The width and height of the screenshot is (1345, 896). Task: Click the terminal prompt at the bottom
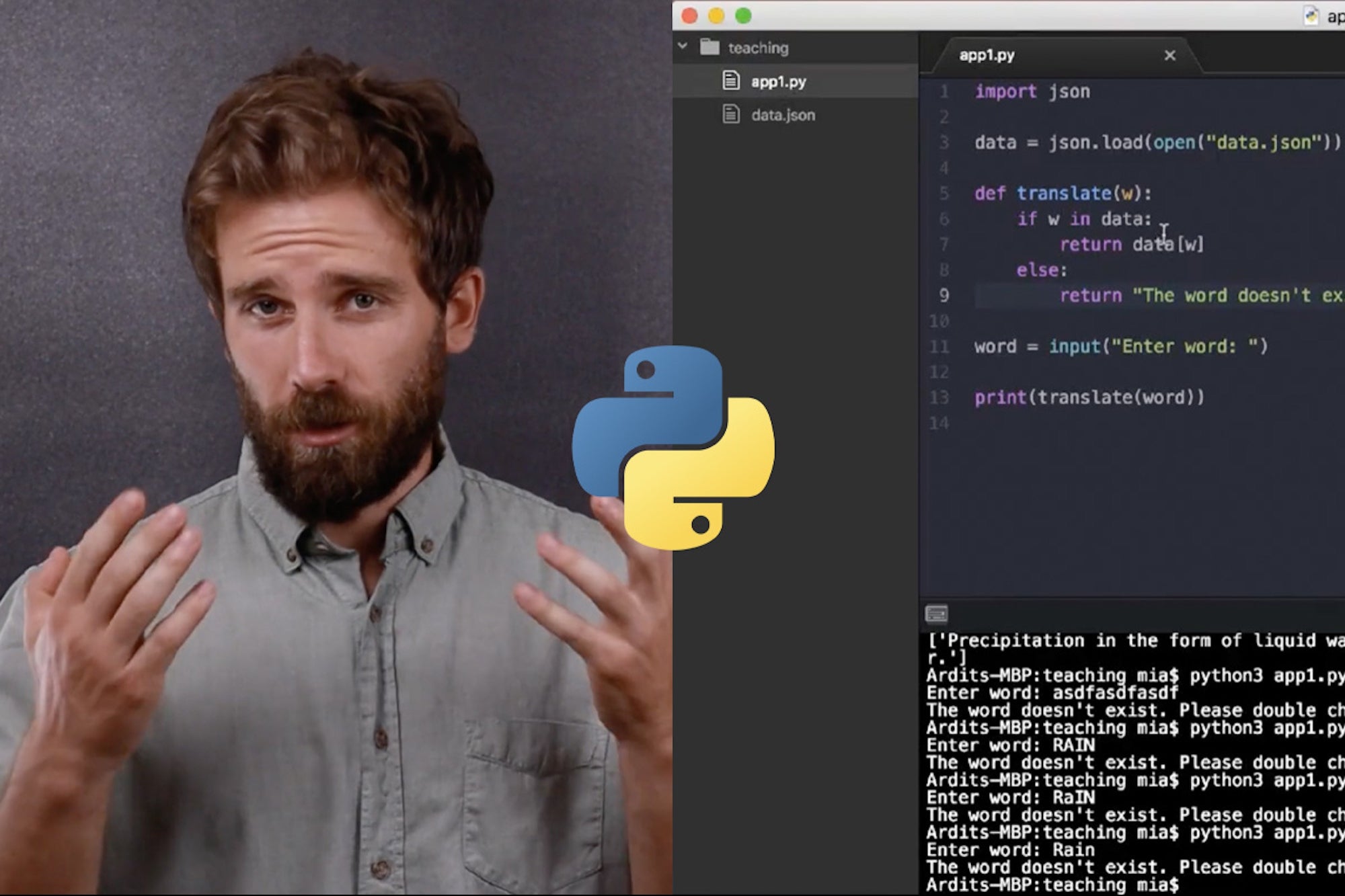click(x=1049, y=884)
